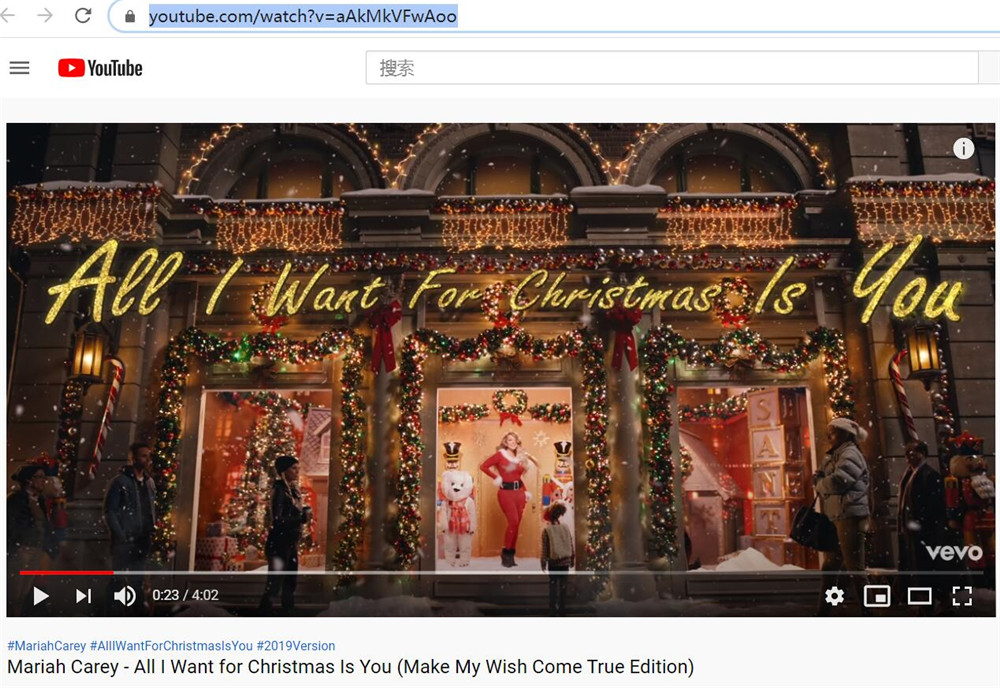The height and width of the screenshot is (688, 1000).
Task: Go back to the previous page
Action: (x=8, y=15)
